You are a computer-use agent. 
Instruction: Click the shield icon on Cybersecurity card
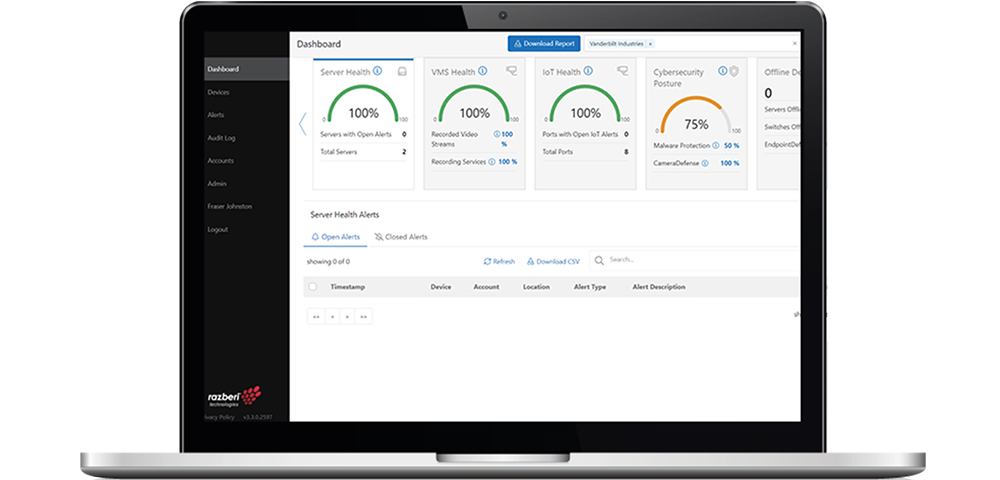(734, 71)
